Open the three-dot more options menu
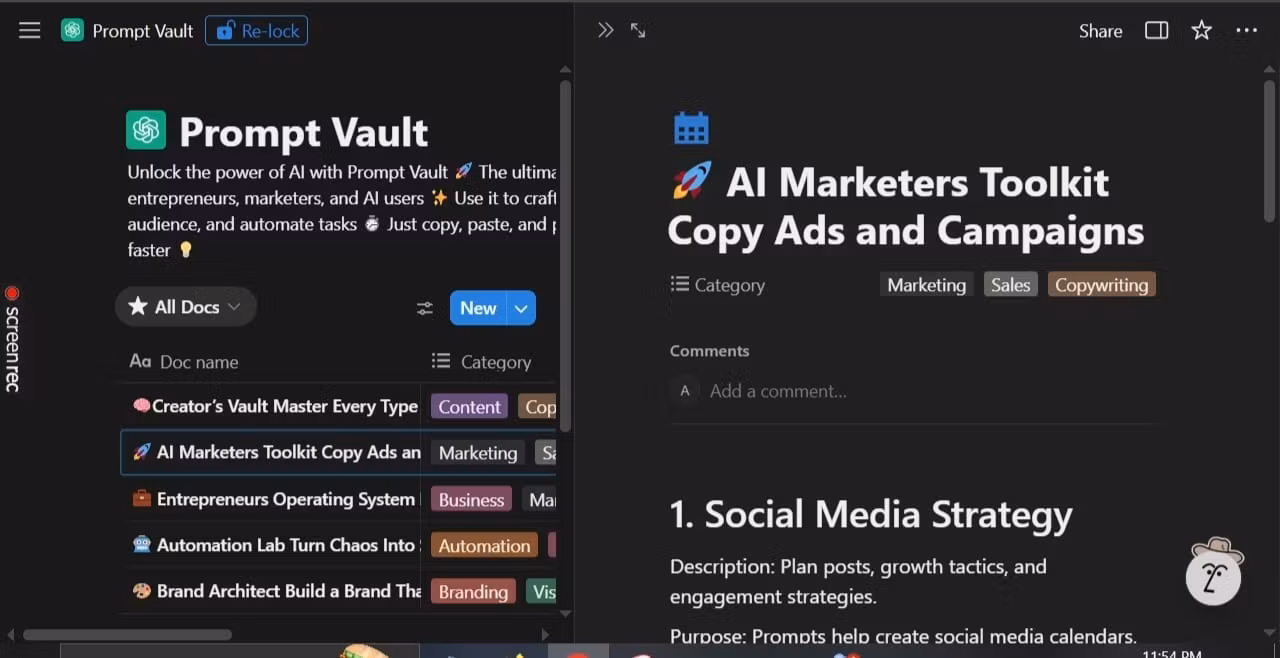 click(x=1246, y=31)
